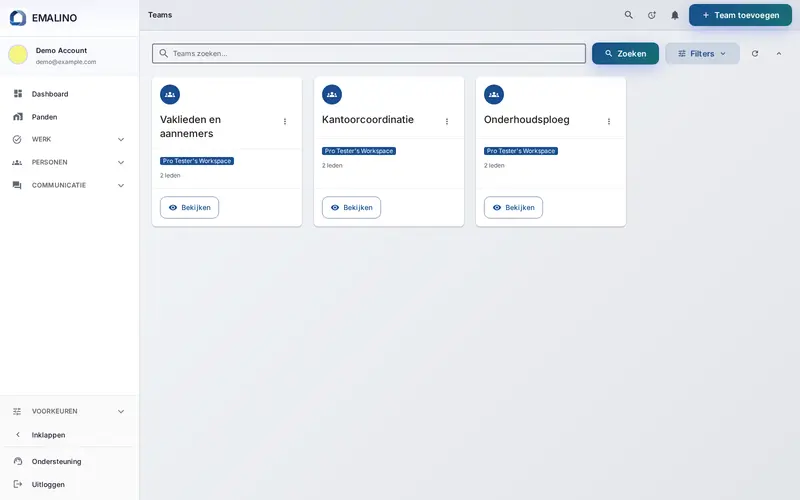This screenshot has width=800, height=500.
Task: Click 2 leden on Vaklieden en aannemers card
Action: point(170,176)
